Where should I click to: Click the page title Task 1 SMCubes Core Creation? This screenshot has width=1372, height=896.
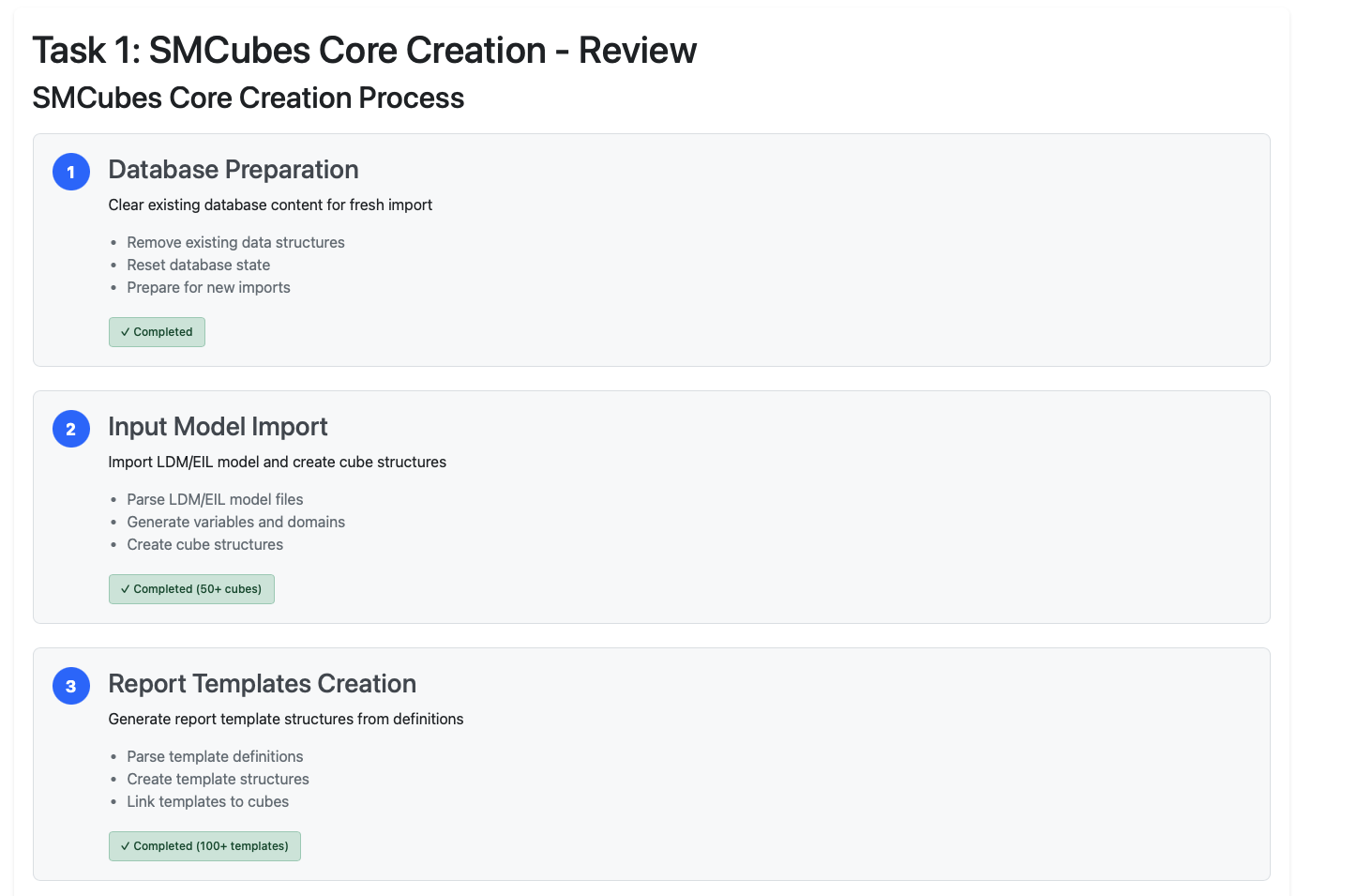coord(364,51)
